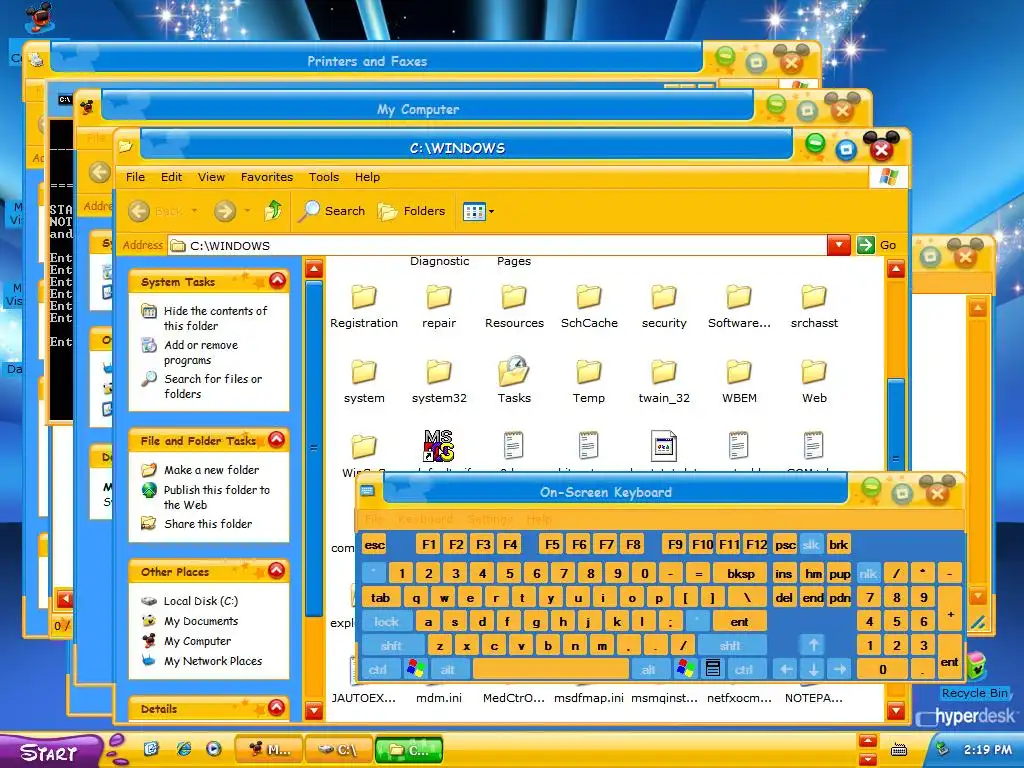Click Show Desktop quick launch icon

coord(152,748)
